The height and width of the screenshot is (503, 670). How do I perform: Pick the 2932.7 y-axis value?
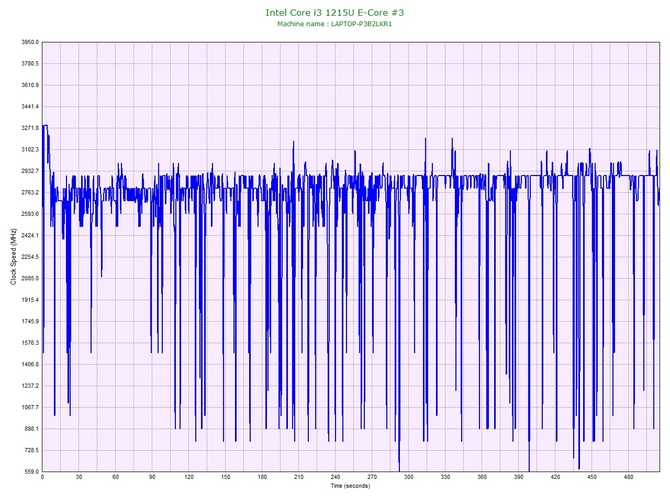coord(30,171)
